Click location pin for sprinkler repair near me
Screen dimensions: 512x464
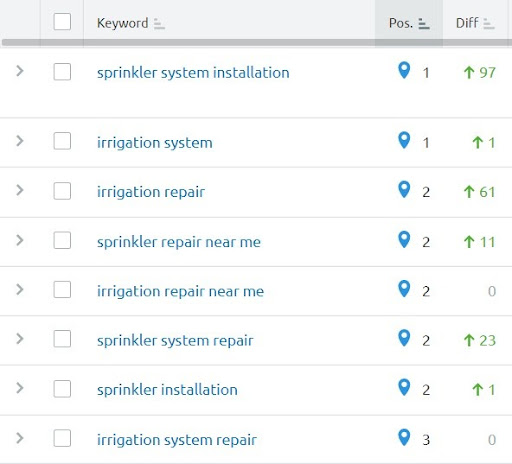(404, 240)
